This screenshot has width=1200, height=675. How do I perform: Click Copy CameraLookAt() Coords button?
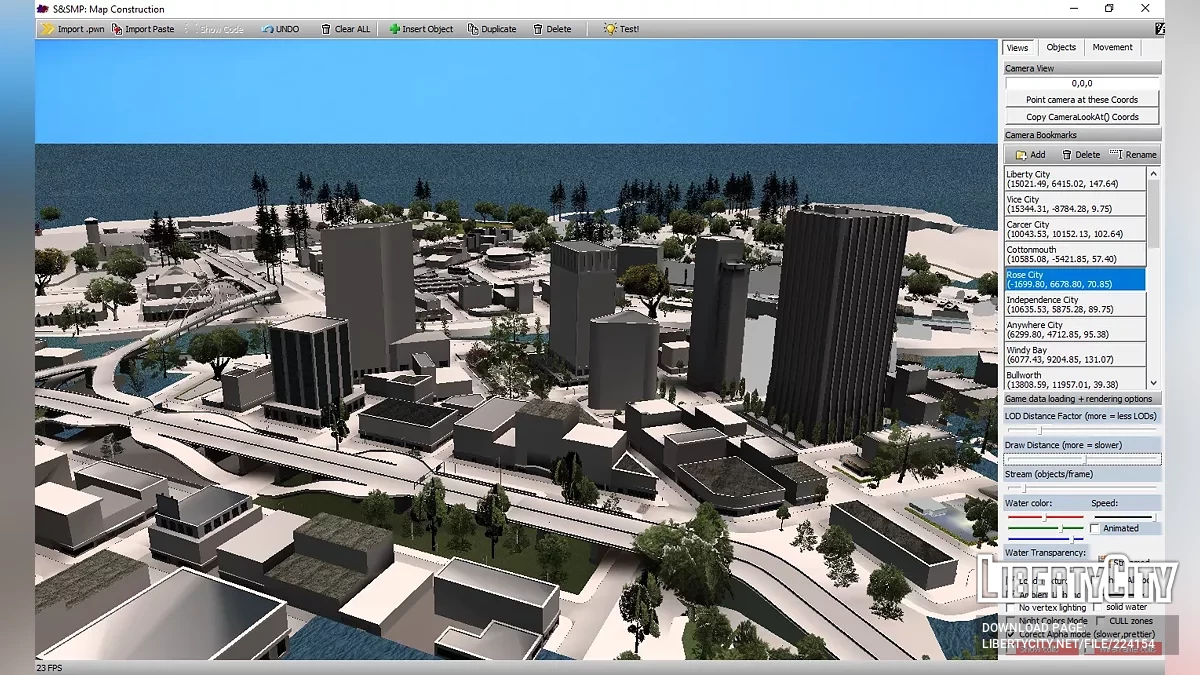[1082, 117]
